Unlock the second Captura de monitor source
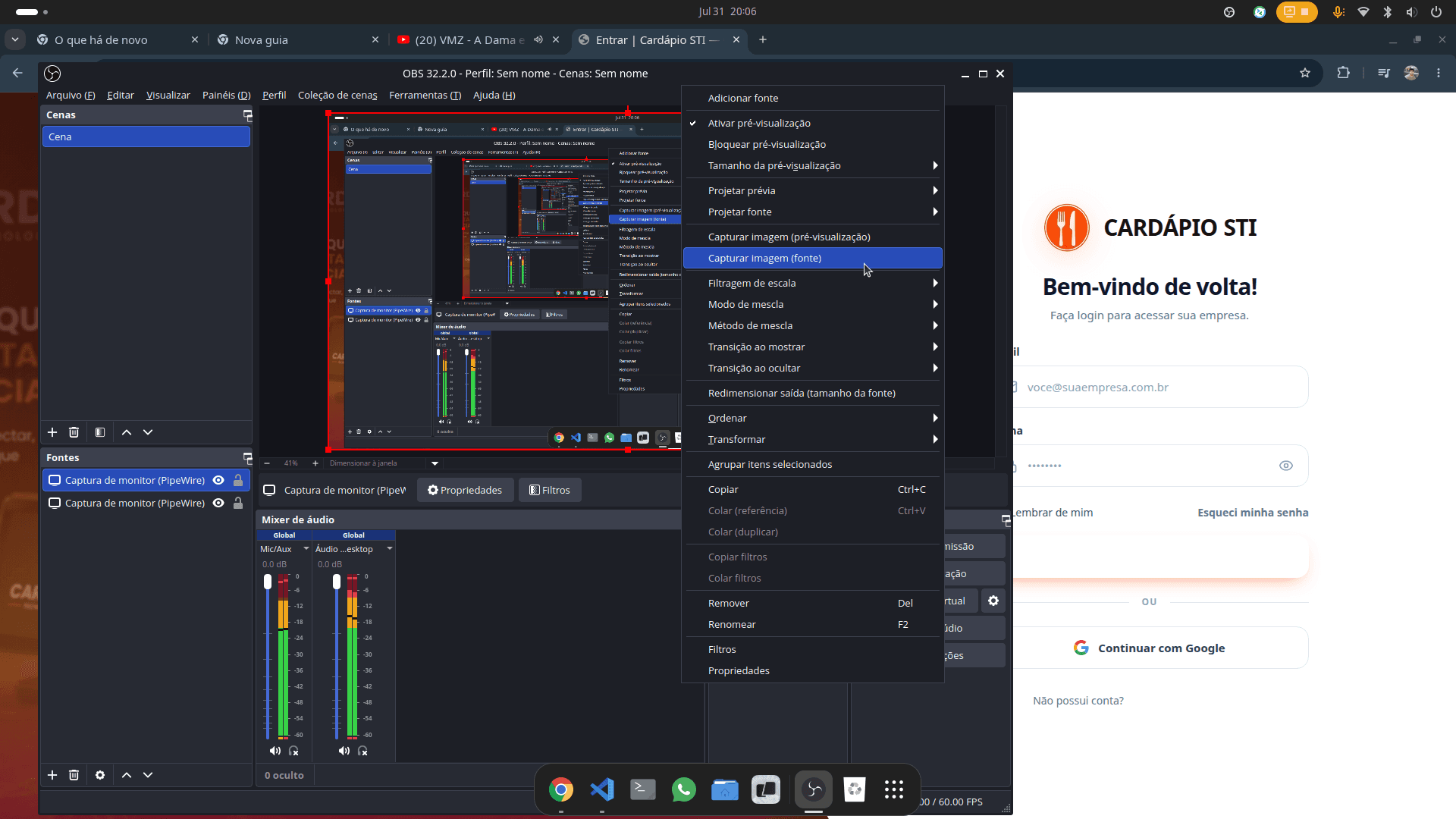 [x=238, y=503]
